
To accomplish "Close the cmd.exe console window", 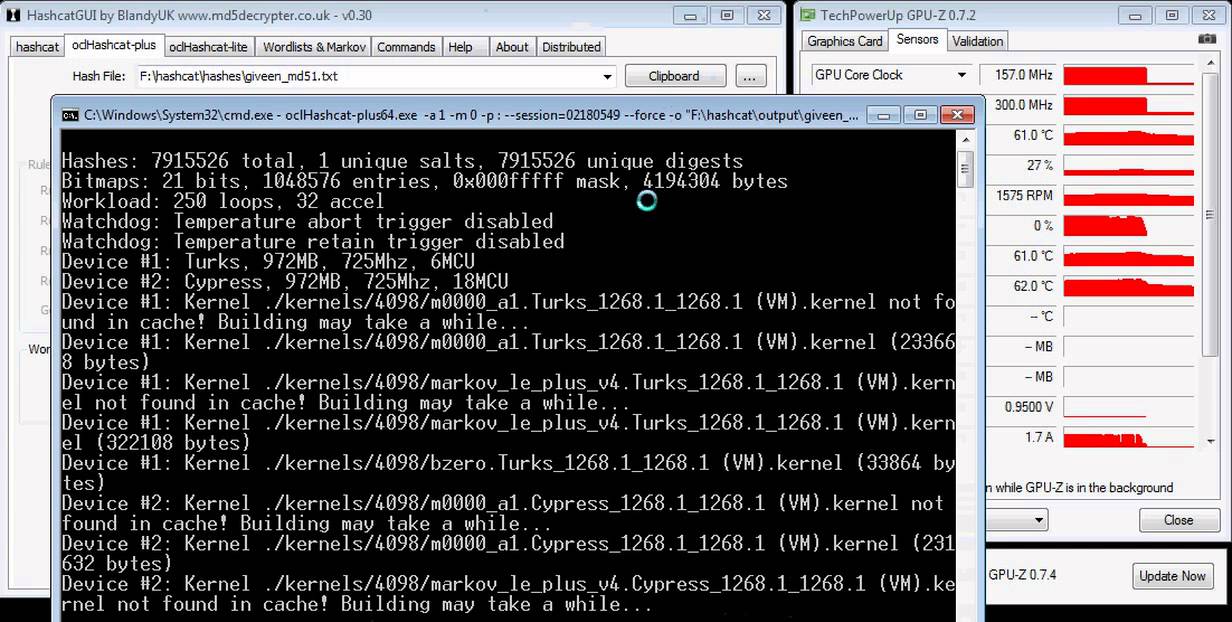I will click(955, 115).
